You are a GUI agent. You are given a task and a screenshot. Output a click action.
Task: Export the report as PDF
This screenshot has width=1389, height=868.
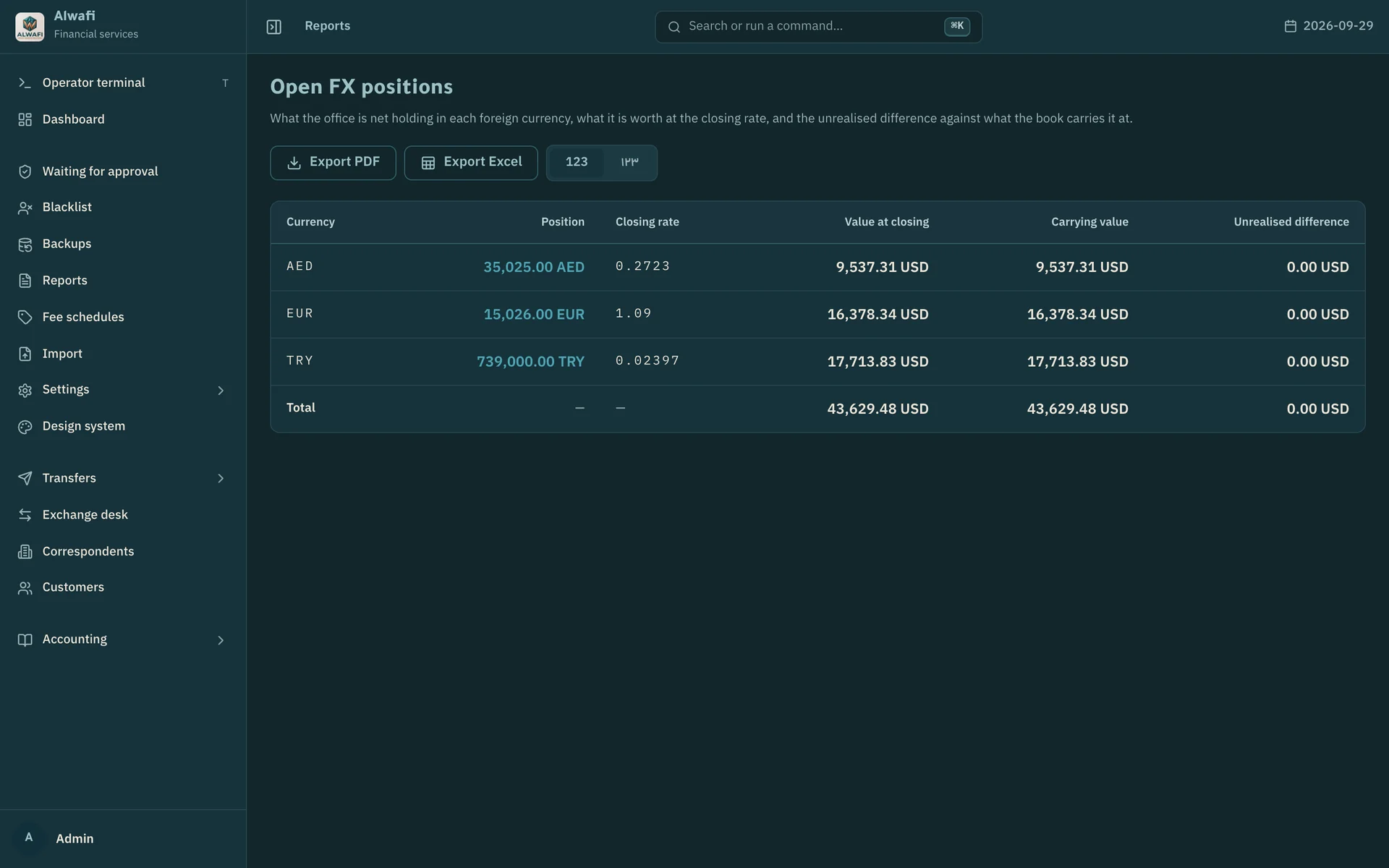pos(333,163)
